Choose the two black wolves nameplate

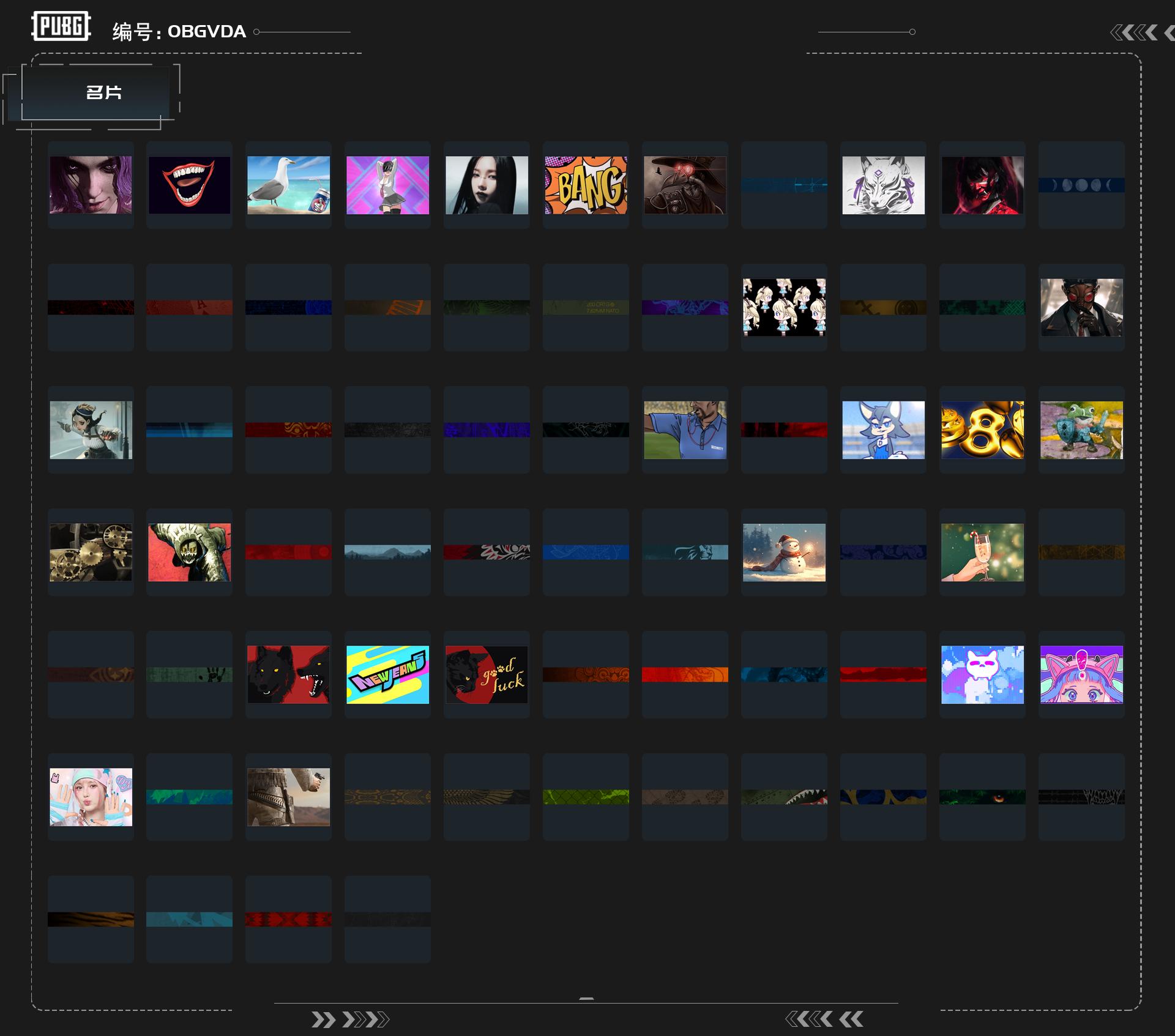click(x=288, y=674)
